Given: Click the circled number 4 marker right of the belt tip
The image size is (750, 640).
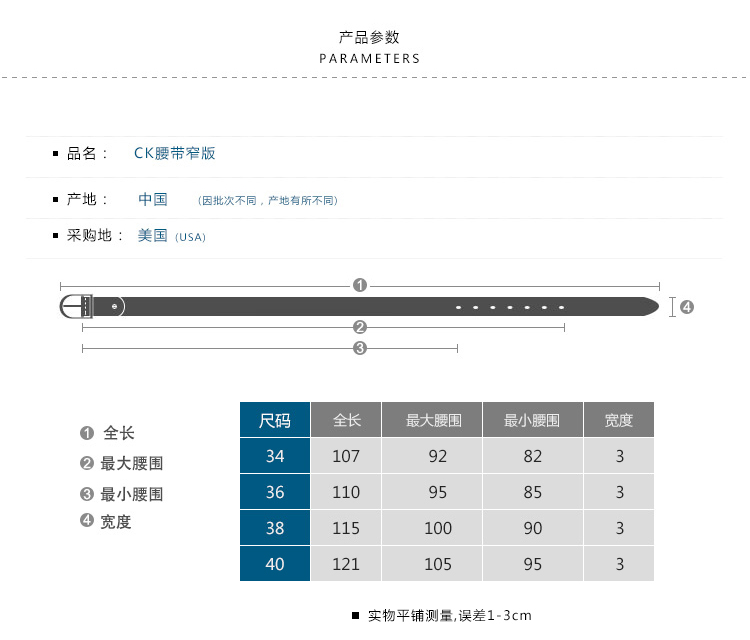Looking at the screenshot, I should (x=687, y=307).
